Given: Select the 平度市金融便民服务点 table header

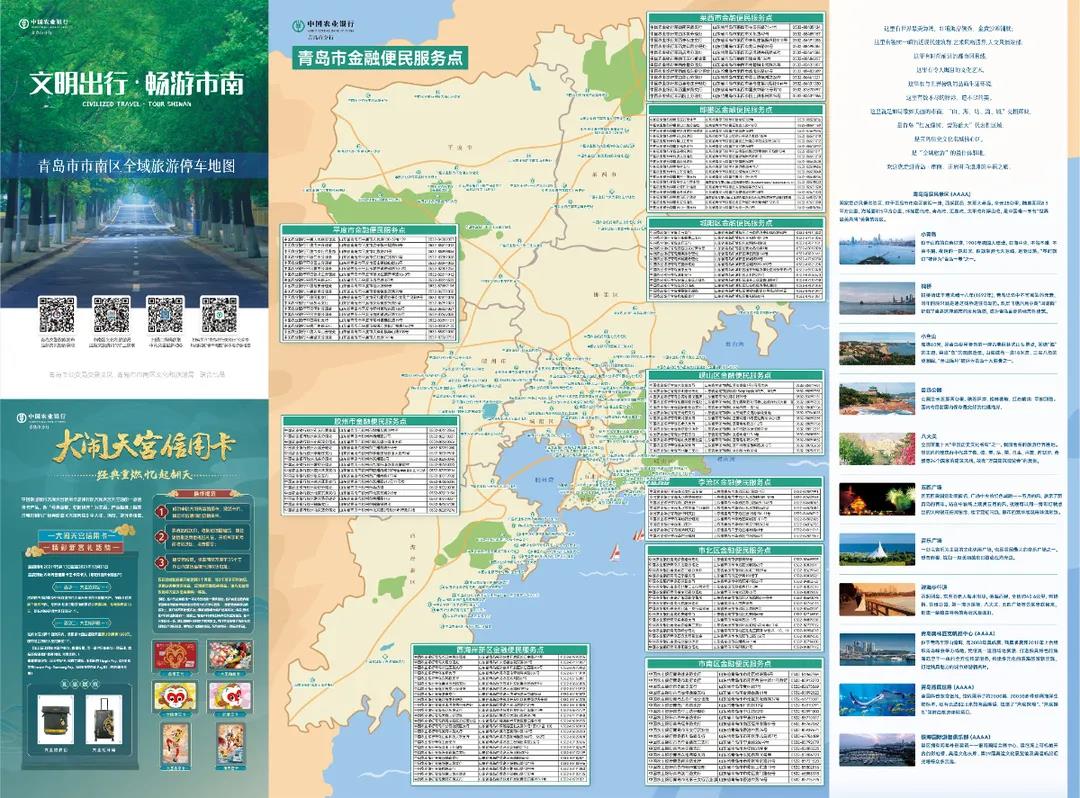Looking at the screenshot, I should (x=369, y=230).
